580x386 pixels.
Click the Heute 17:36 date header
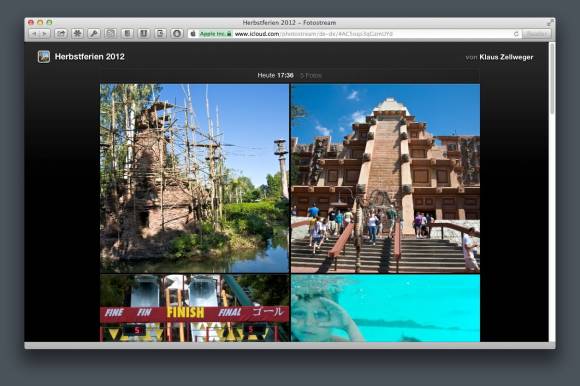pos(275,75)
